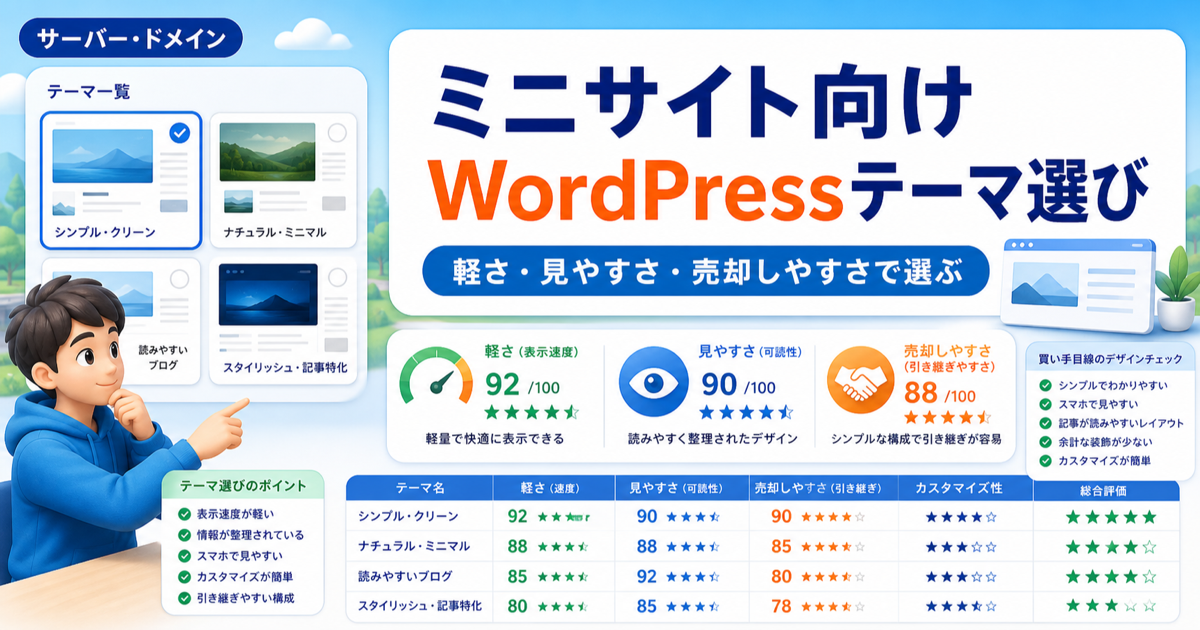
Task: Click the check icon beside 余計な装飾が少ない
Action: (1045, 442)
